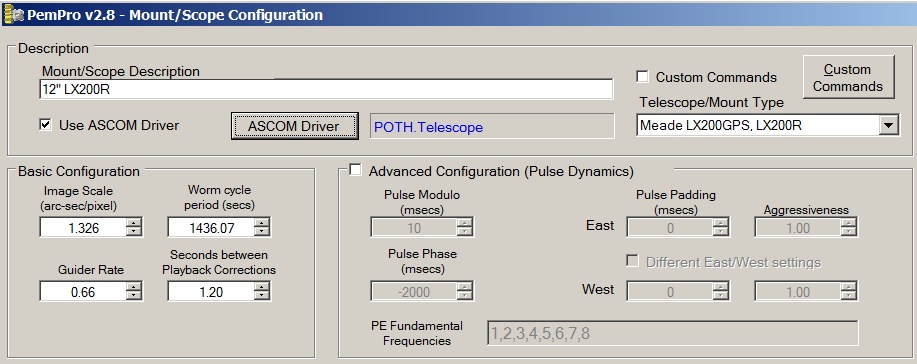Screen dimensions: 917x364
Task: Open the Custom Commands button
Action: [848, 77]
